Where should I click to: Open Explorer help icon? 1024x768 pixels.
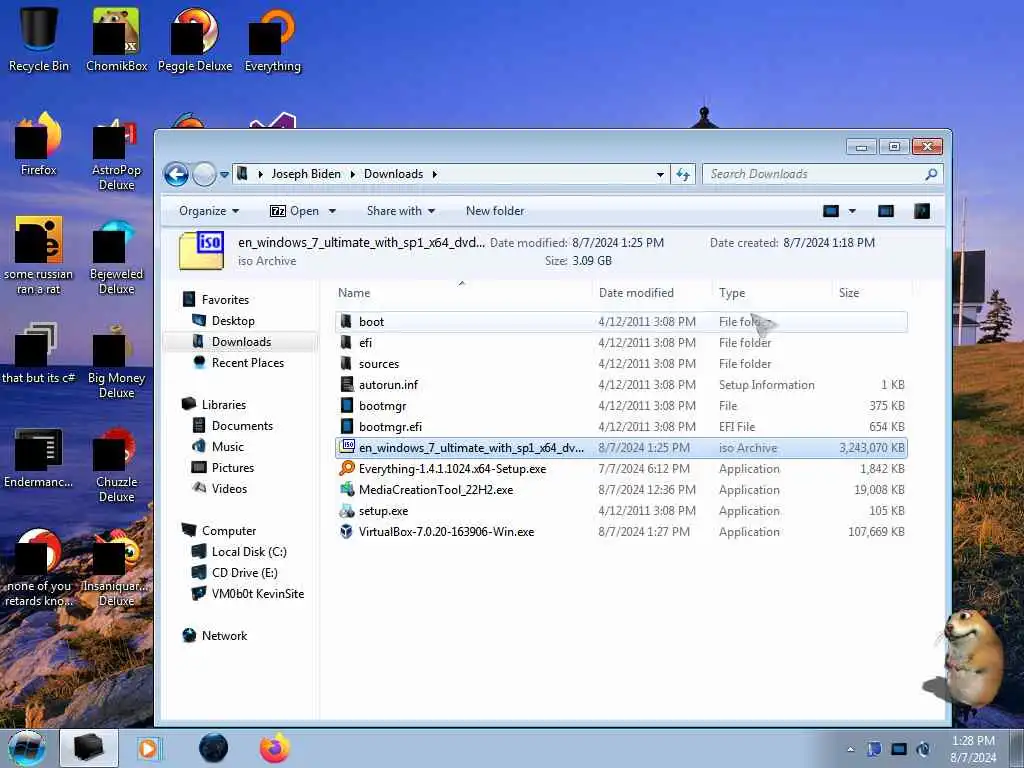coord(921,211)
